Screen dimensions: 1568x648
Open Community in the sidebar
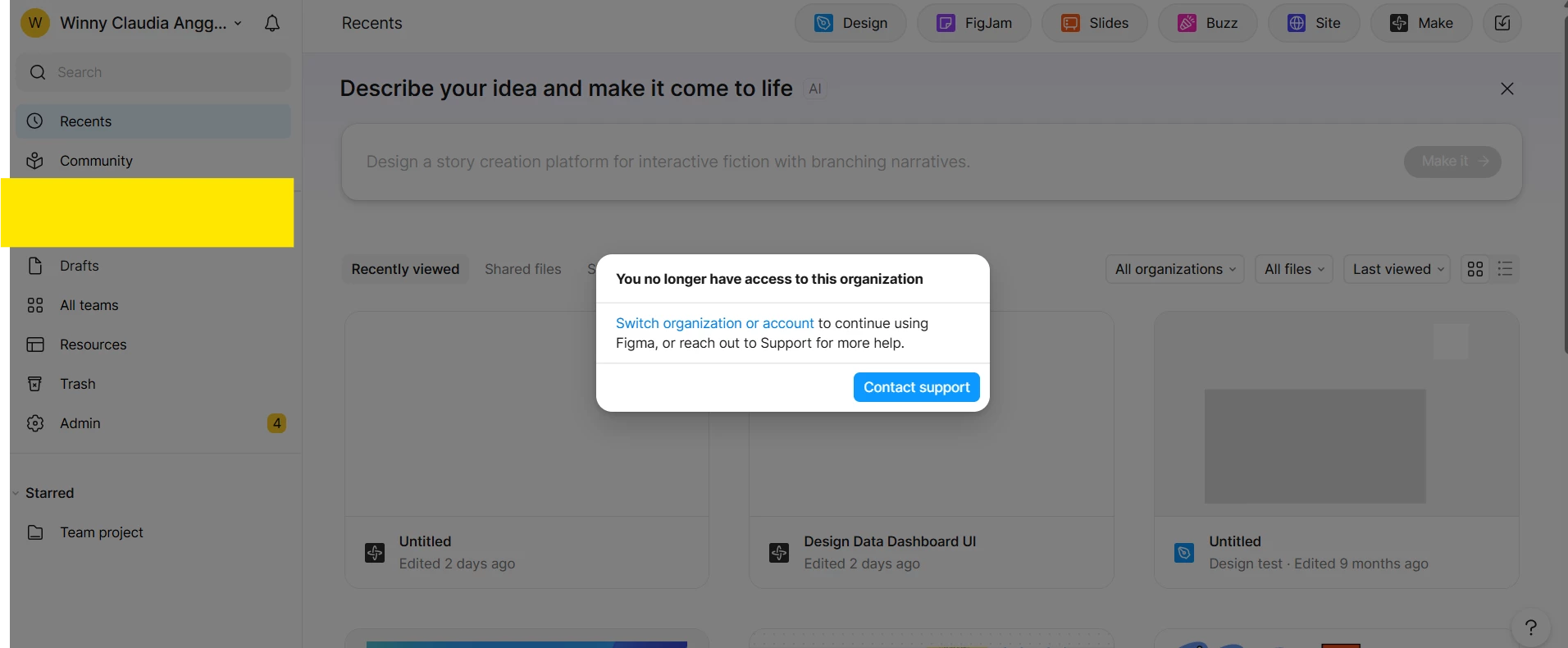click(154, 161)
